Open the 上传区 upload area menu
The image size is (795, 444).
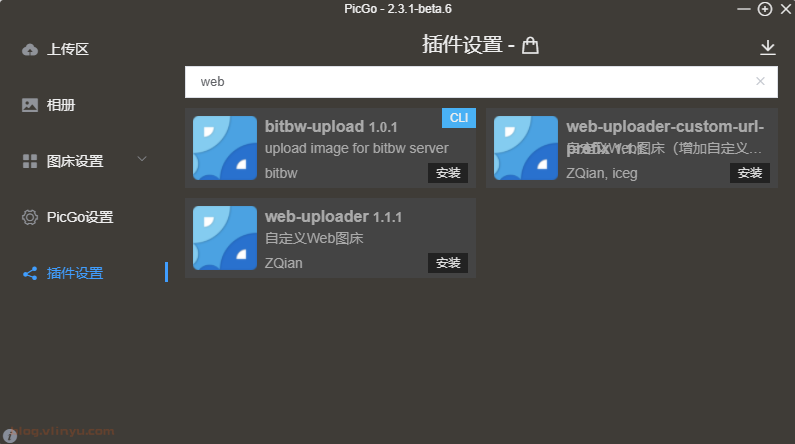(68, 49)
